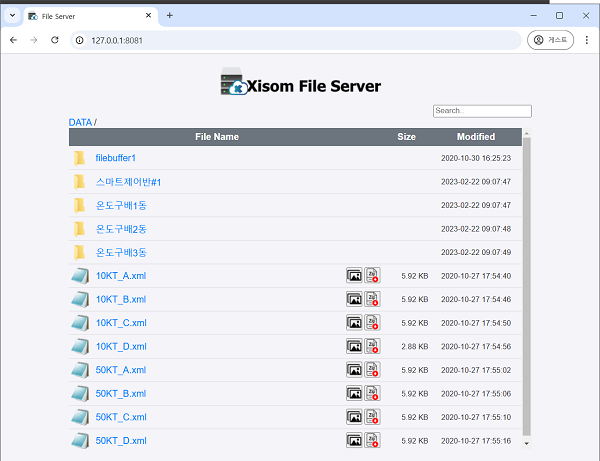
Task: Open Chrome's three-dot menu
Action: pos(587,40)
